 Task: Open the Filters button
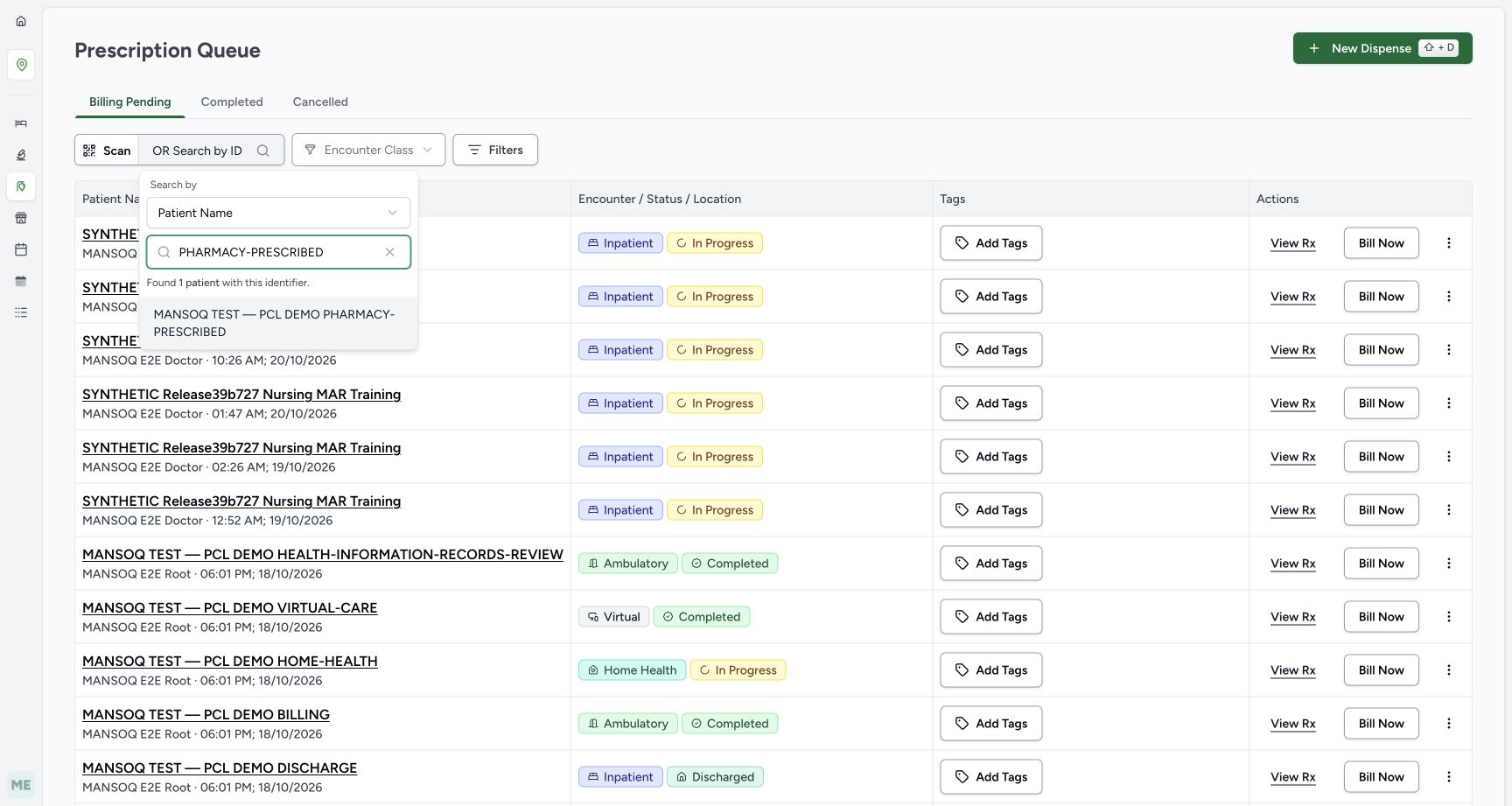(x=495, y=150)
